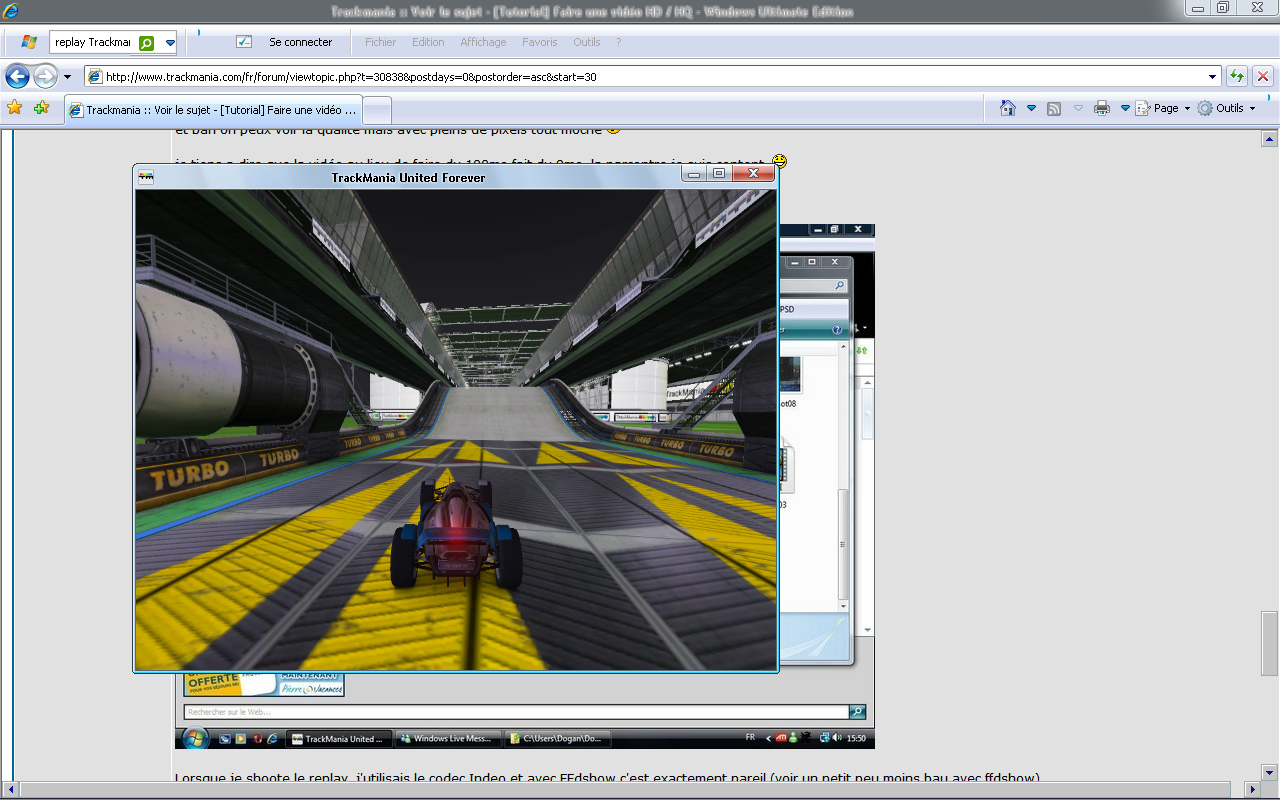Open the Favoris menu
1280x800 pixels.
(540, 42)
